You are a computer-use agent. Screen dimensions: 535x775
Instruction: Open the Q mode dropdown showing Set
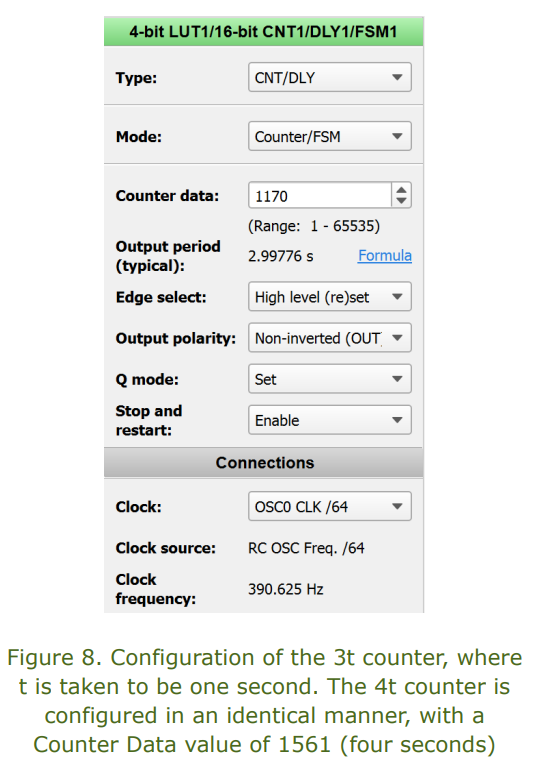click(330, 379)
